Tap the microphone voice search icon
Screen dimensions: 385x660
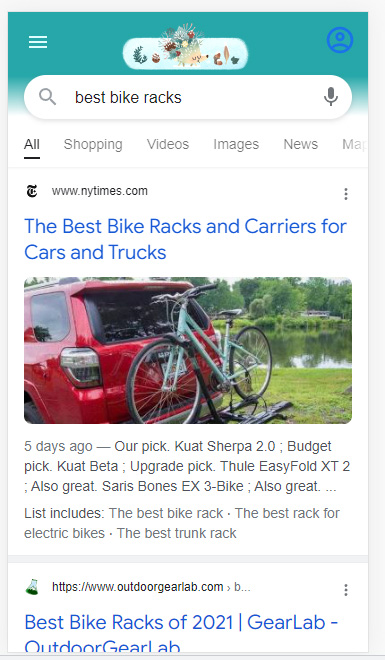tap(331, 97)
